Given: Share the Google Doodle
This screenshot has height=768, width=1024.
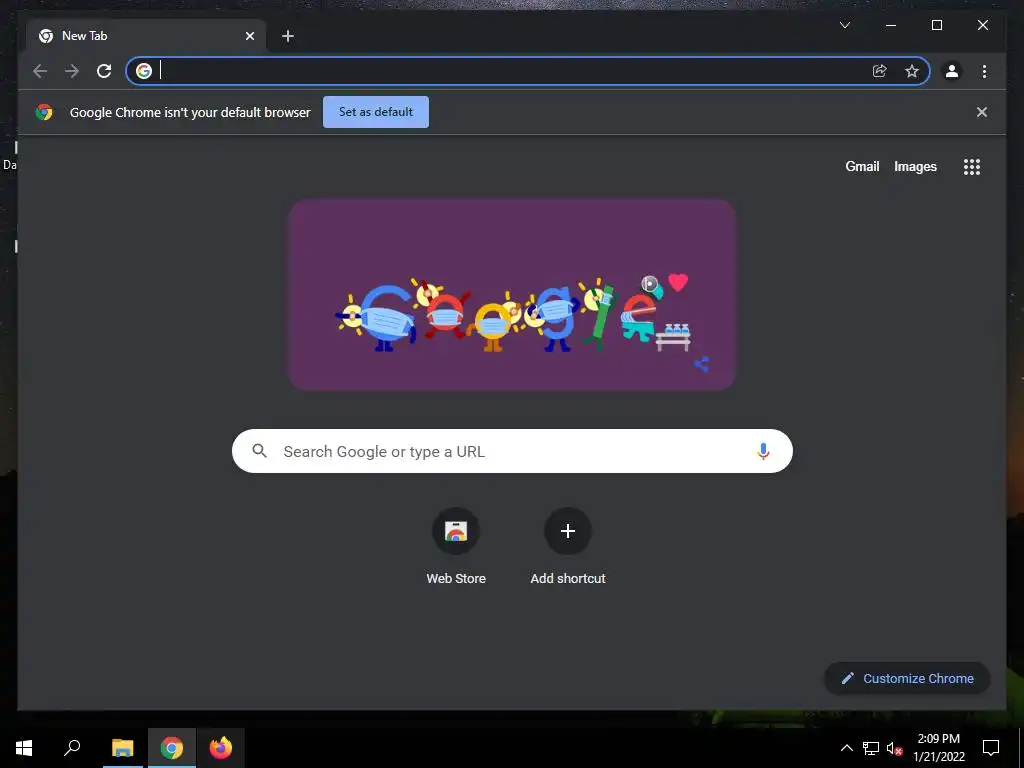Looking at the screenshot, I should point(701,364).
